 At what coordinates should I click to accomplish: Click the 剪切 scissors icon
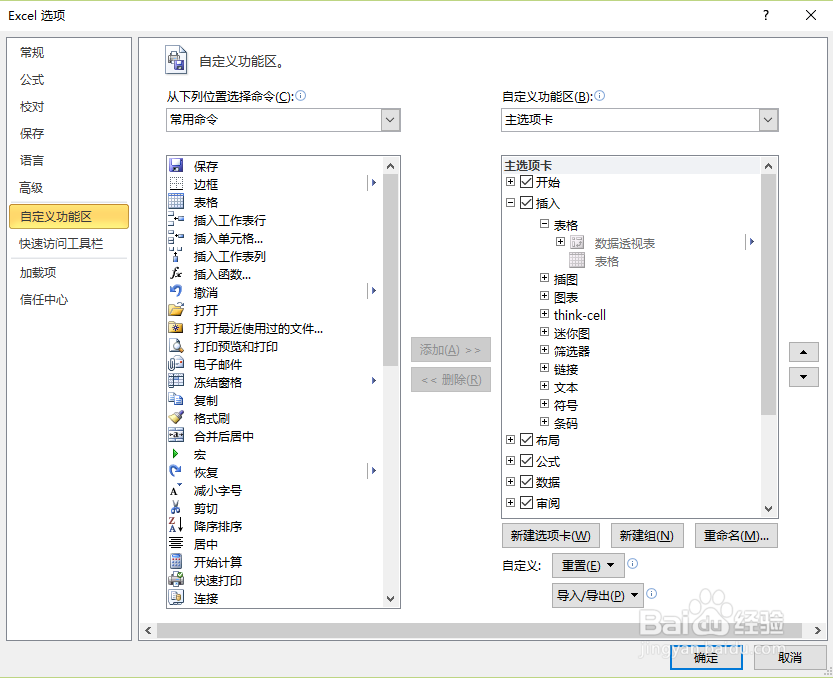[178, 508]
